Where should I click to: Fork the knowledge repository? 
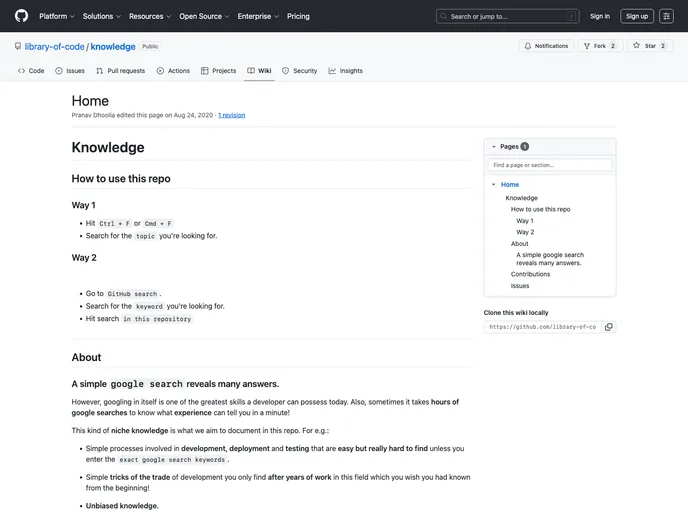[594, 46]
